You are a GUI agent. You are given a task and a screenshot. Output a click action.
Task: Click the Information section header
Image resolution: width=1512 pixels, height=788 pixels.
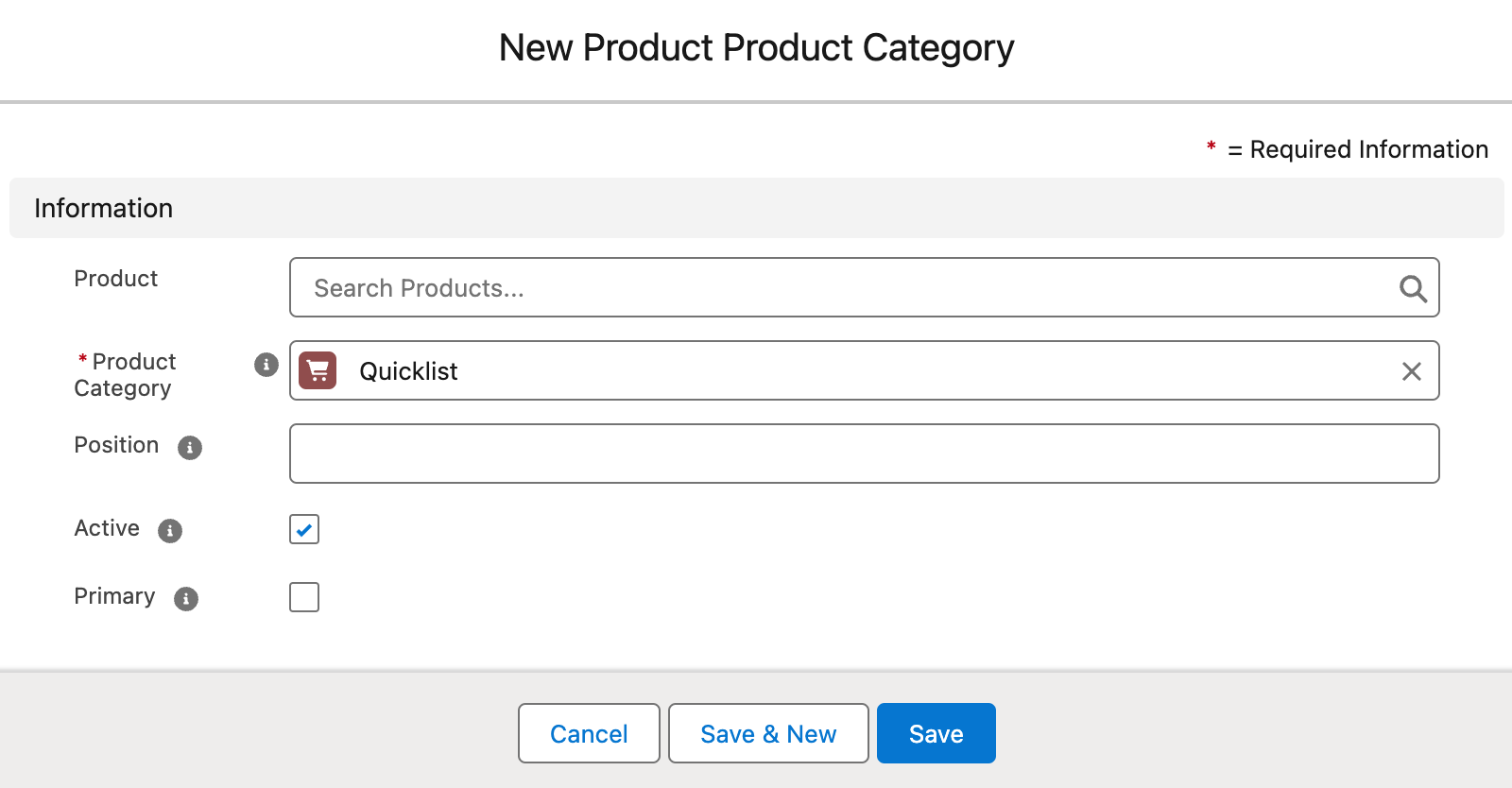pyautogui.click(x=104, y=208)
